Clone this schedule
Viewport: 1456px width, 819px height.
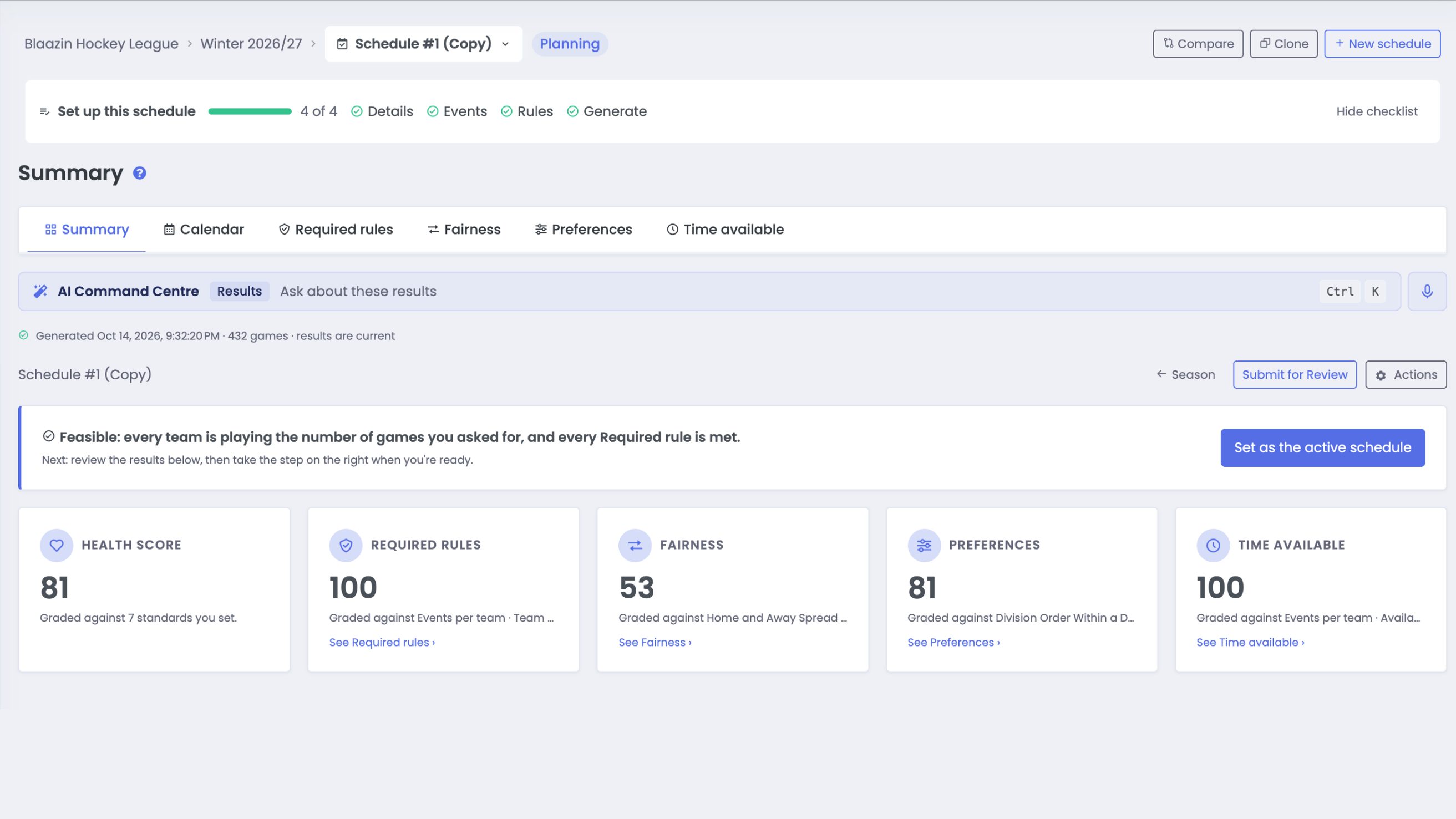point(1283,43)
